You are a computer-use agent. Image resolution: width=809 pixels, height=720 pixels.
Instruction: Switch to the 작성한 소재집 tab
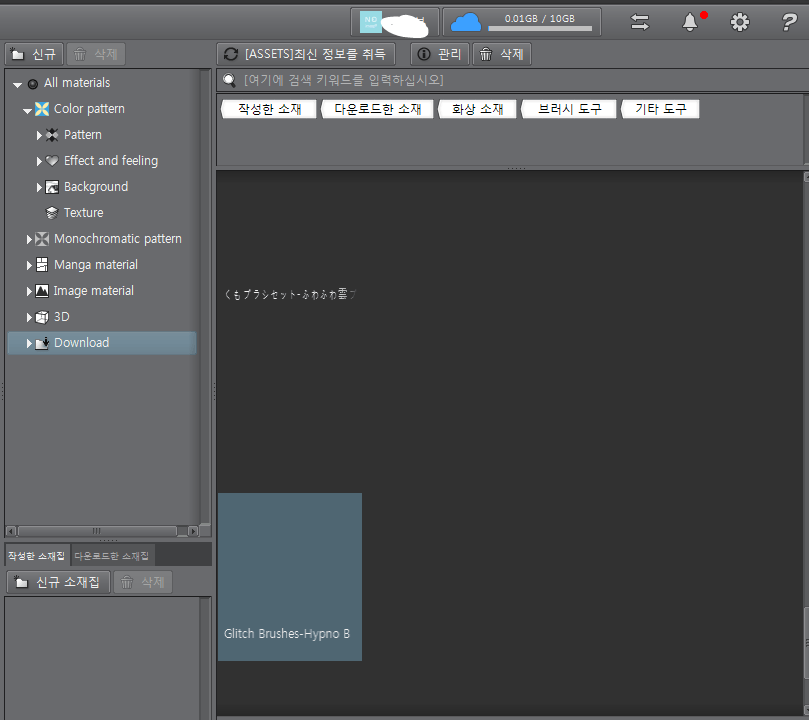(36, 555)
